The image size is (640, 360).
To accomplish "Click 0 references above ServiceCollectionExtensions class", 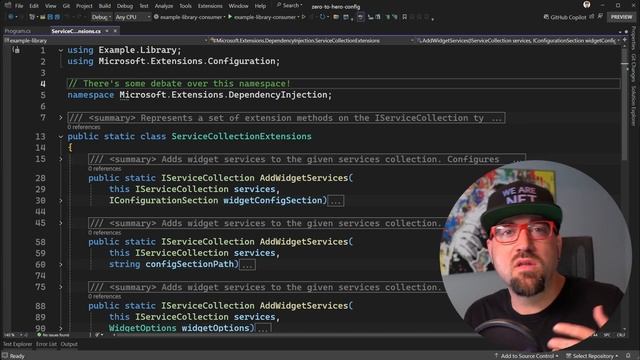I will coord(84,127).
